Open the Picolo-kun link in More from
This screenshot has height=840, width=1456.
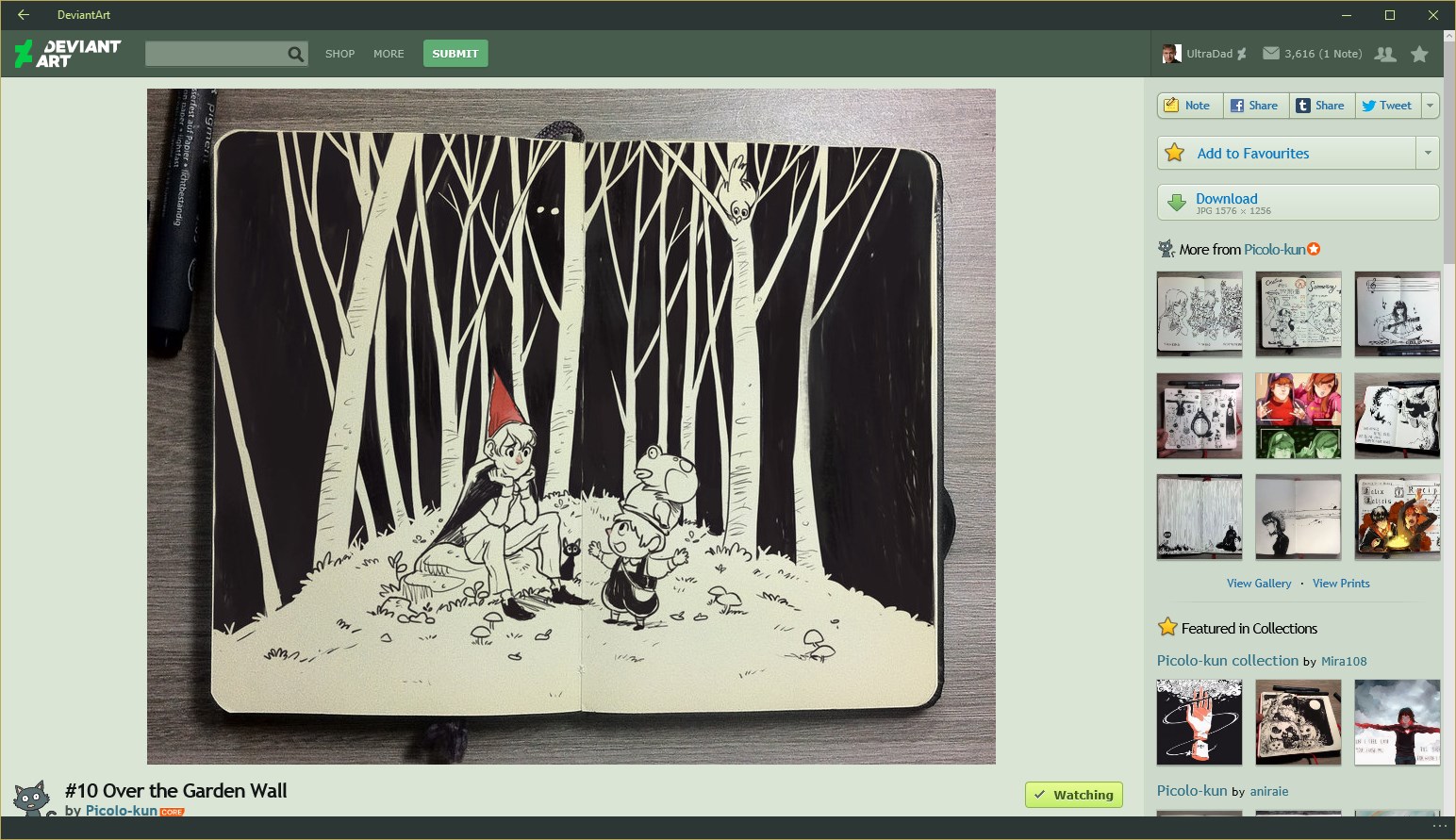1275,249
